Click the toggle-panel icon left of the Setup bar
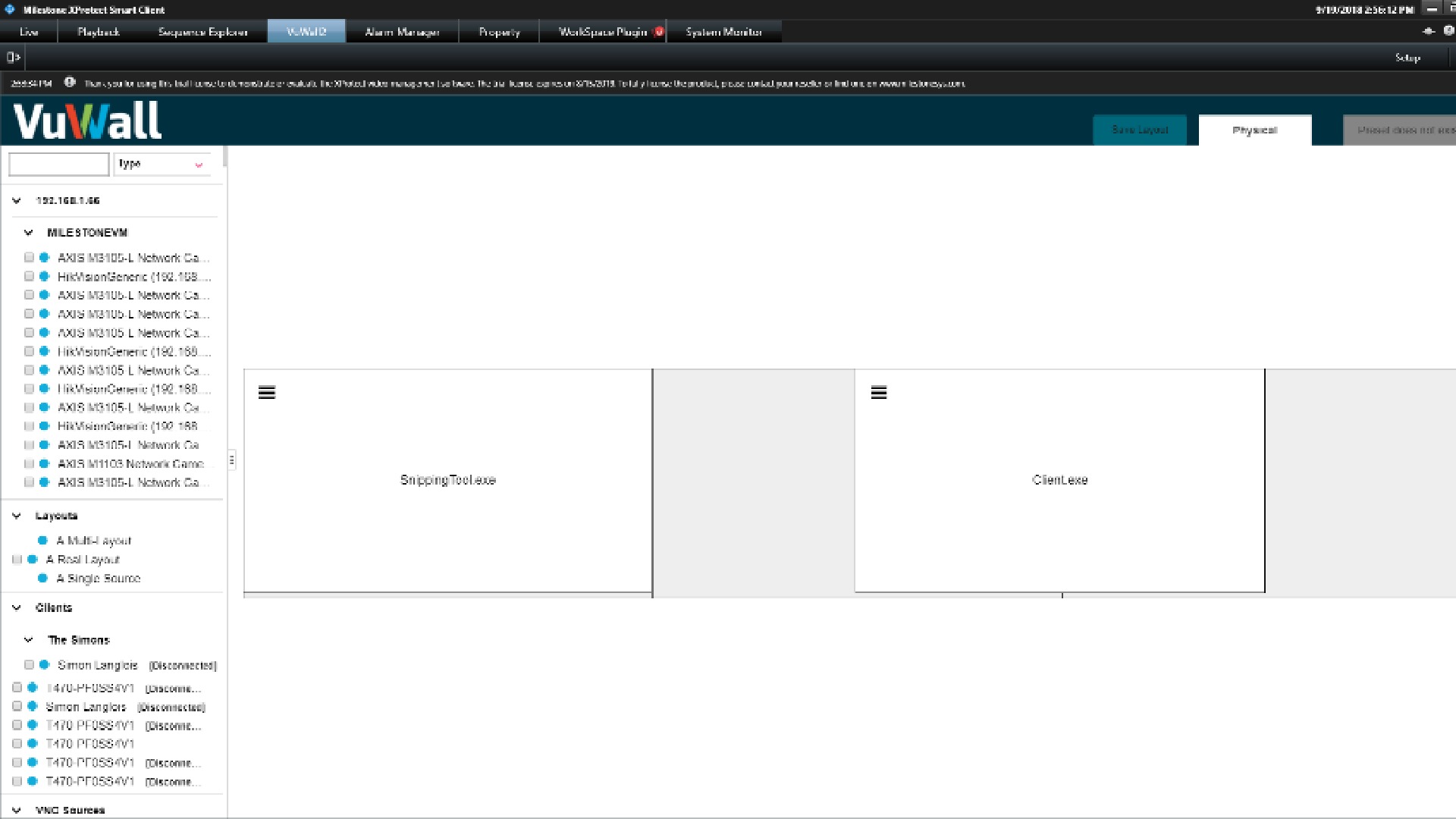1456x819 pixels. tap(13, 57)
